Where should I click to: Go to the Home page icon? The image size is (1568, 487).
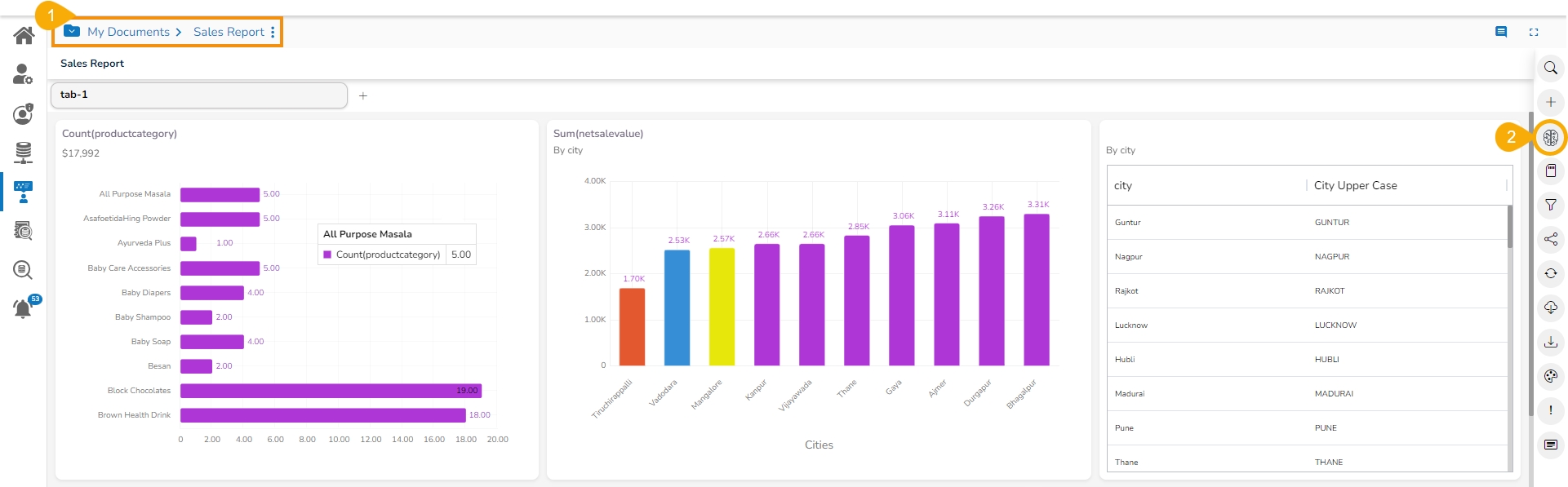24,35
